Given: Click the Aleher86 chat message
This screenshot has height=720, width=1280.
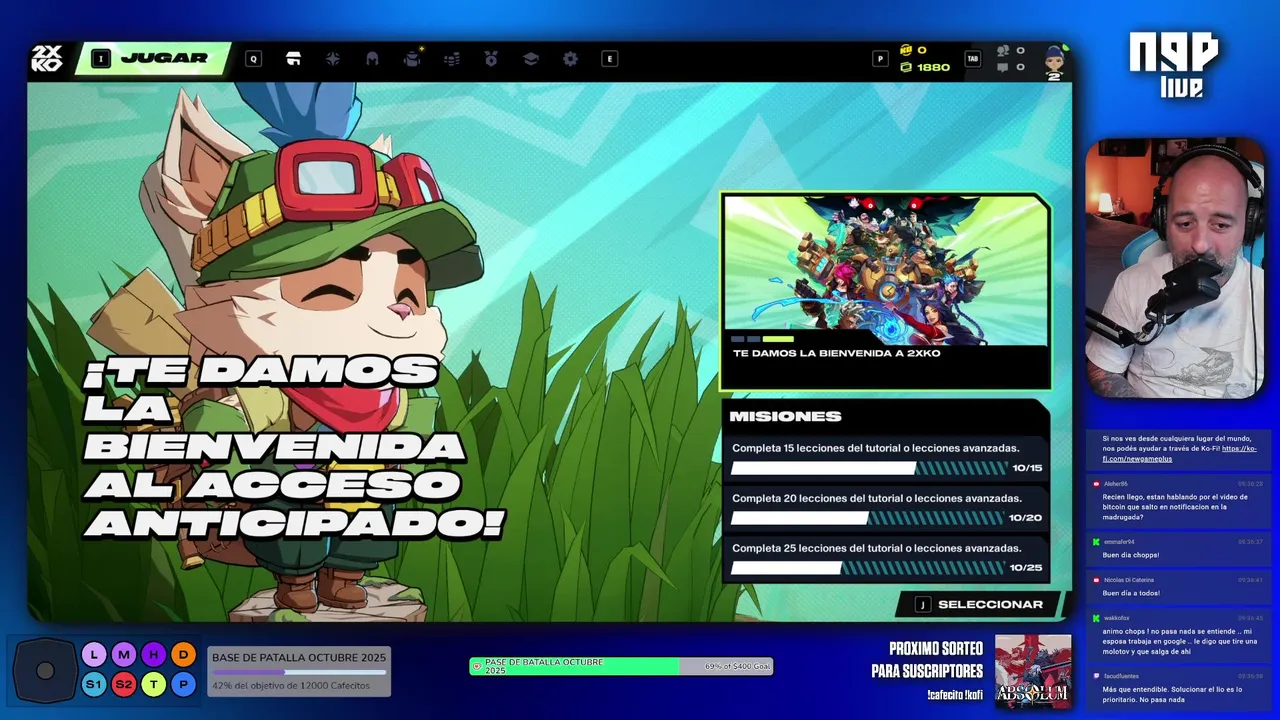Looking at the screenshot, I should point(1178,500).
